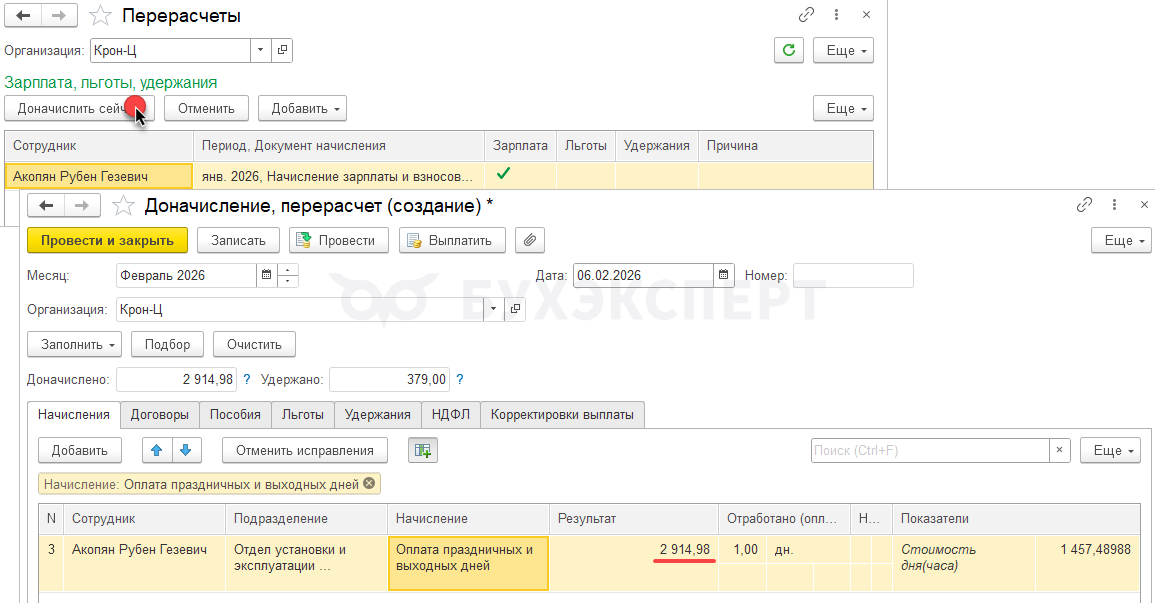This screenshot has height=603, width=1155.
Task: Remove Оплата праздничных и выходных дней filter
Action: click(369, 484)
